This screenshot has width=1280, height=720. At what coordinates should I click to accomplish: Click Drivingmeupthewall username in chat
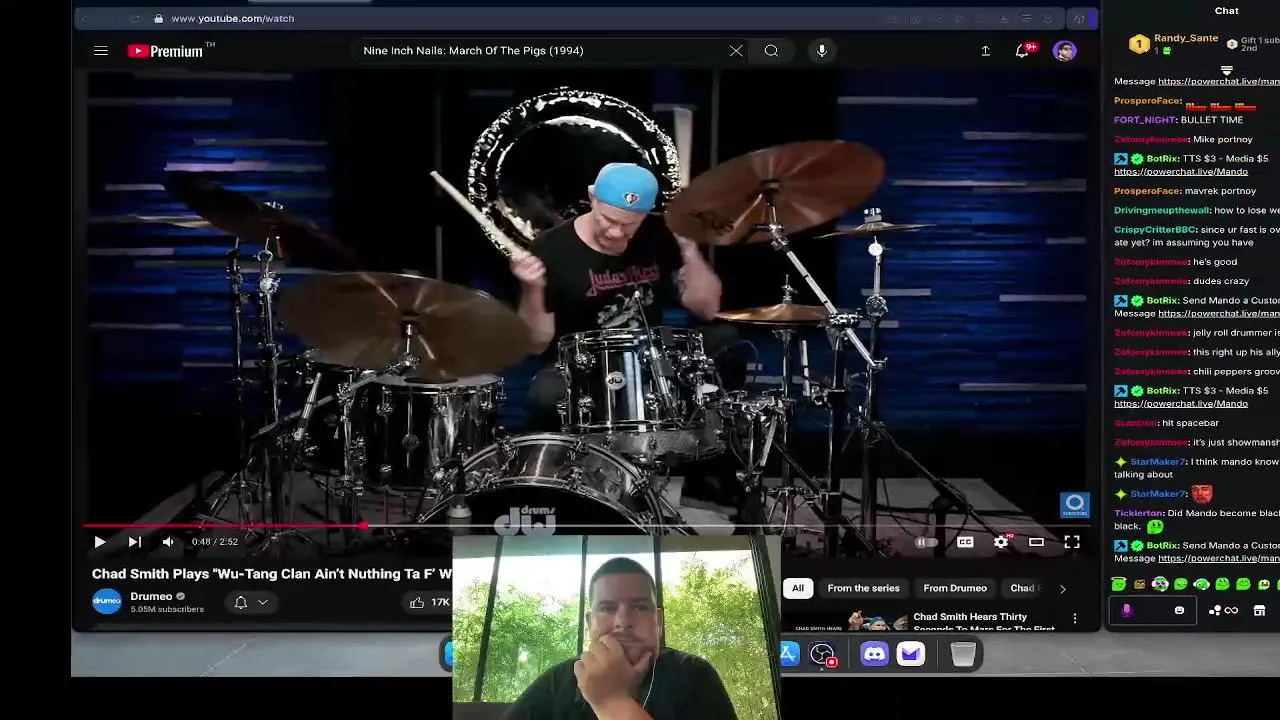[1161, 211]
